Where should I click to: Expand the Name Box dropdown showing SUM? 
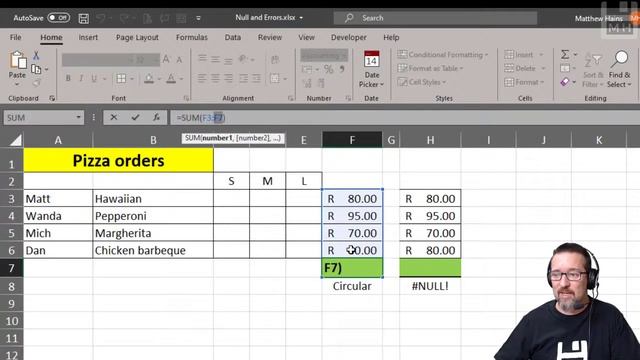click(78, 118)
